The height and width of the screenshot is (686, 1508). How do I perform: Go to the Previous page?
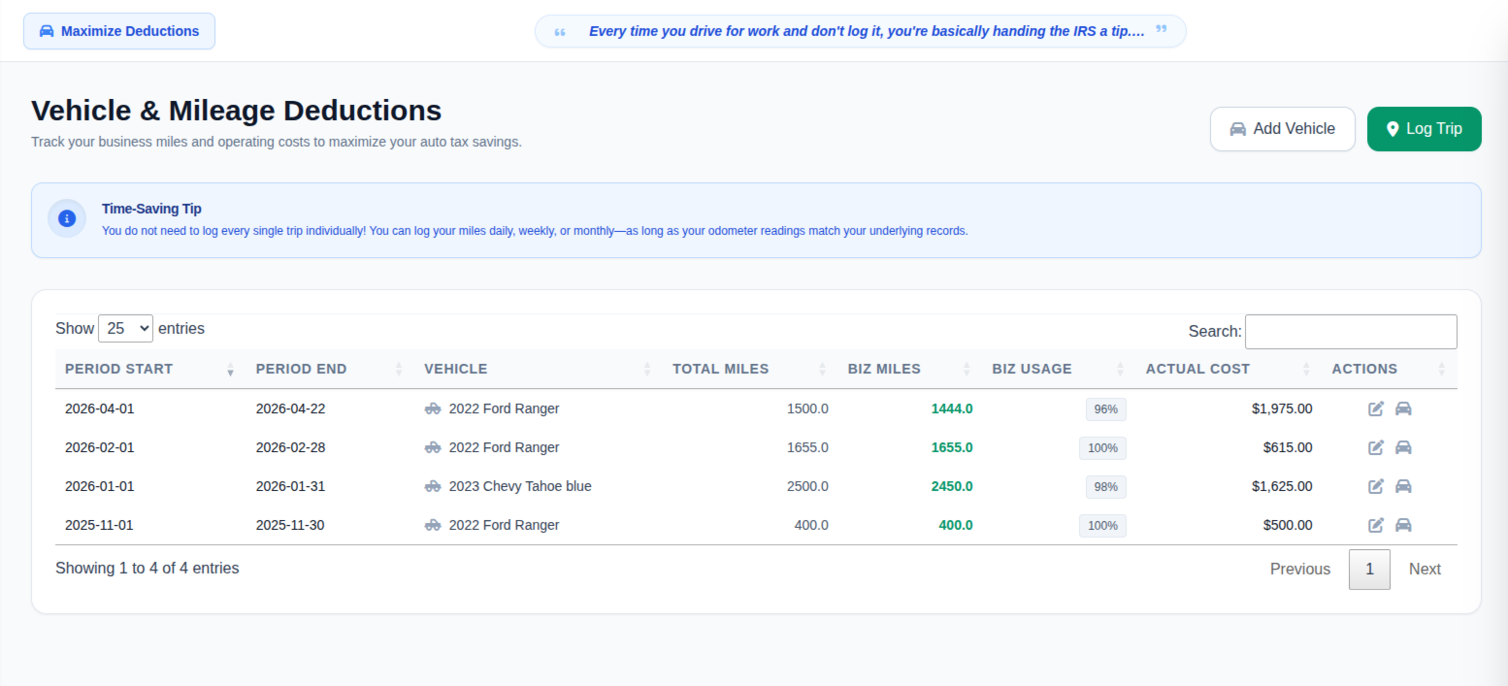(1300, 569)
